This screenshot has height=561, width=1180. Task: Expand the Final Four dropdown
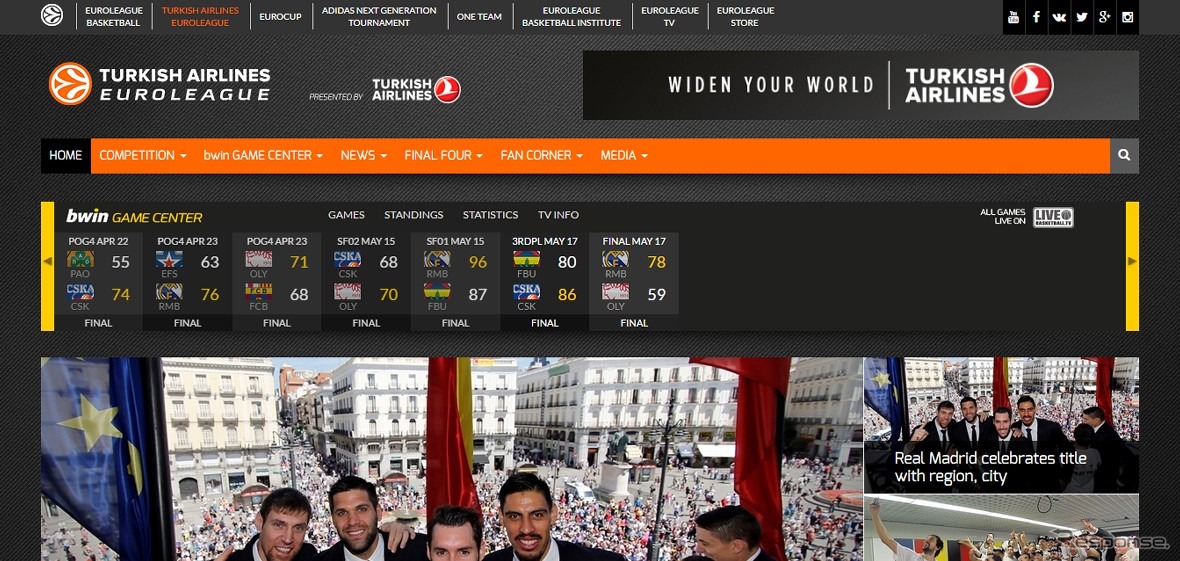(443, 156)
